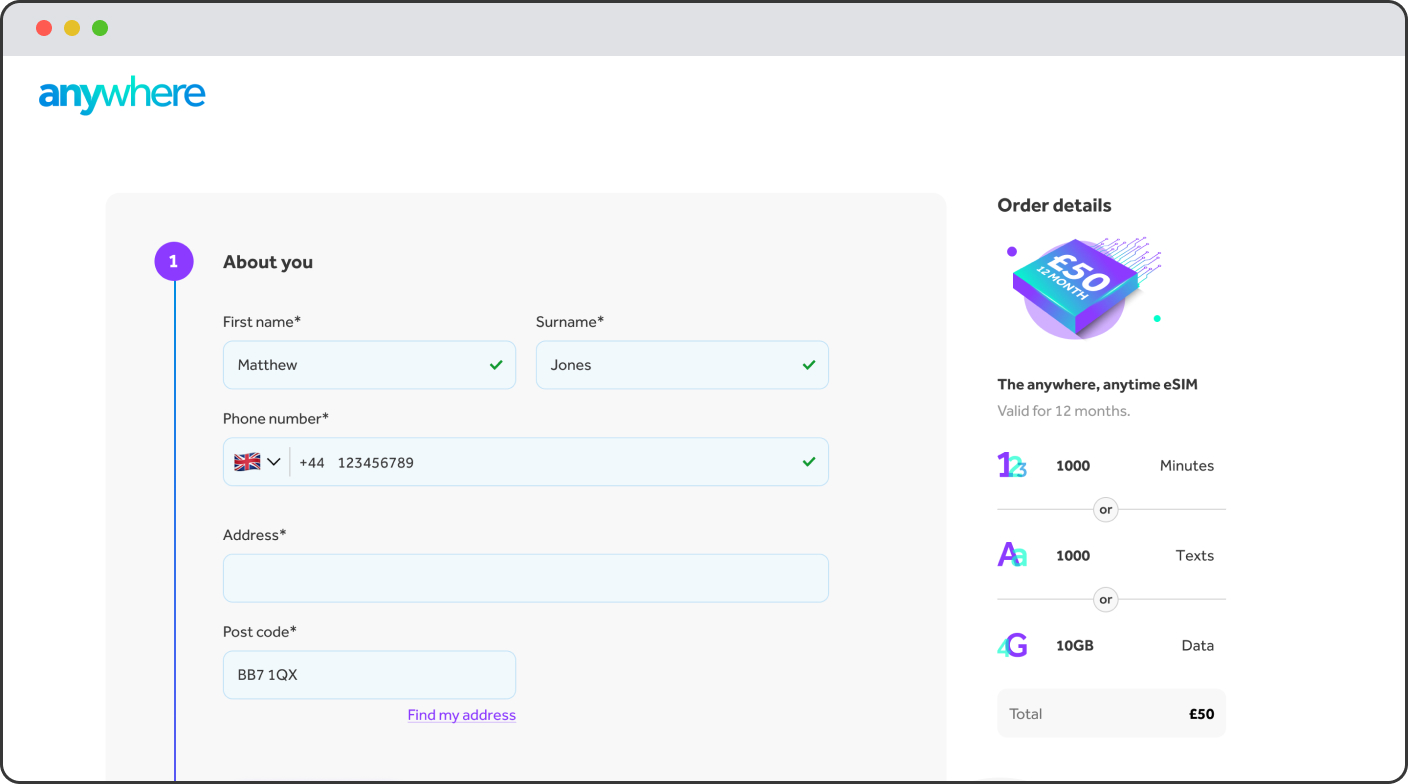Click the yellow minimize window button
Viewport: 1408px width, 784px height.
(72, 28)
